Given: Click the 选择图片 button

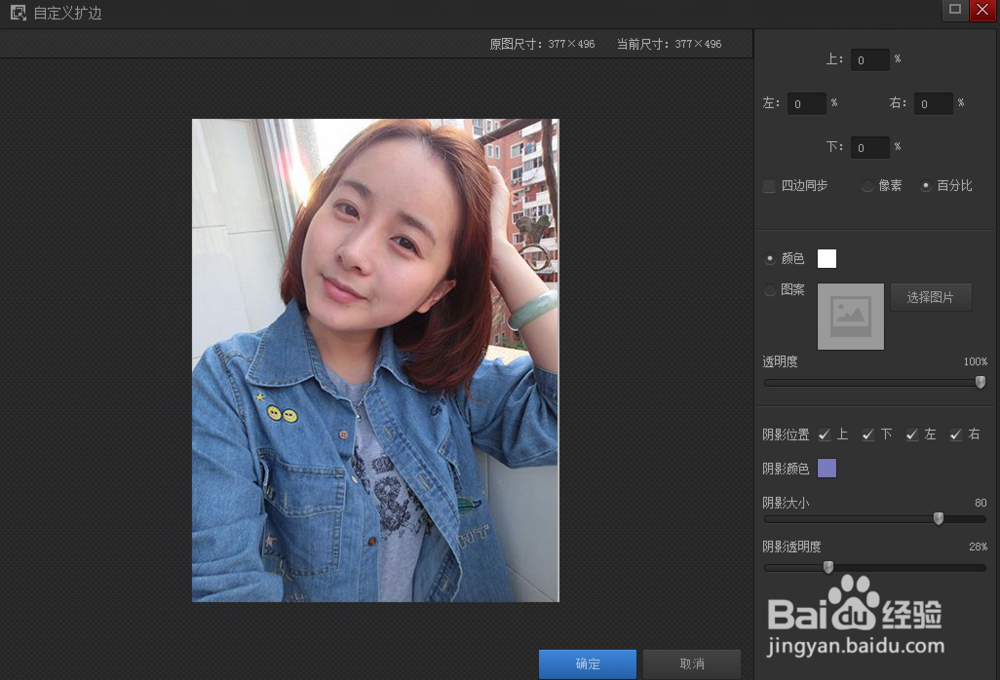Looking at the screenshot, I should point(931,297).
